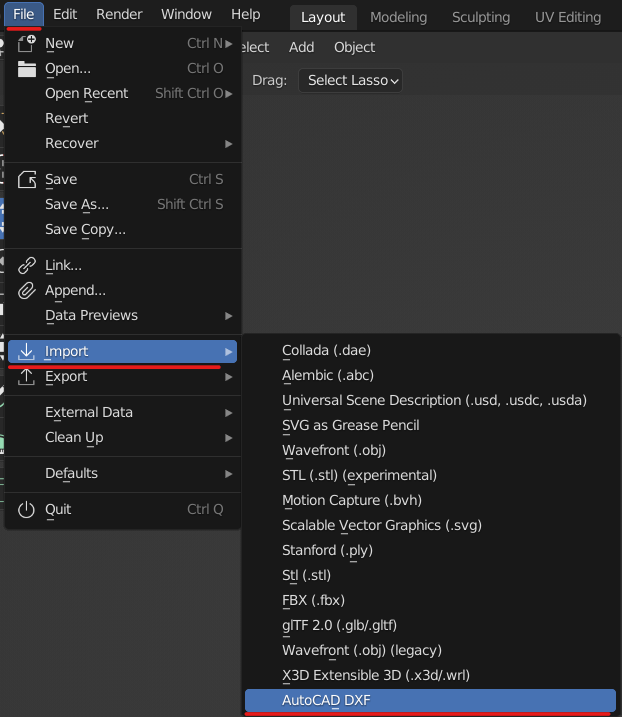Switch to the Modeling workspace tab

(x=398, y=17)
